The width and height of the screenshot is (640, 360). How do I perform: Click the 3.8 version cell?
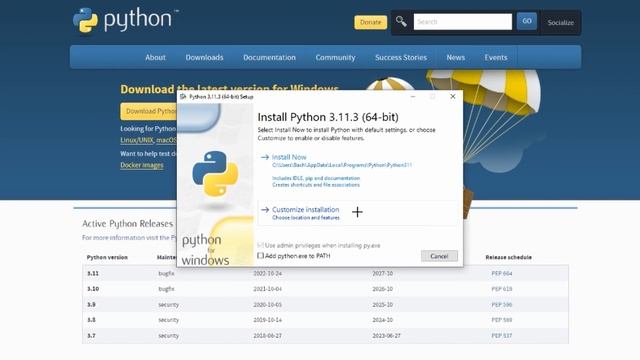pyautogui.click(x=91, y=320)
